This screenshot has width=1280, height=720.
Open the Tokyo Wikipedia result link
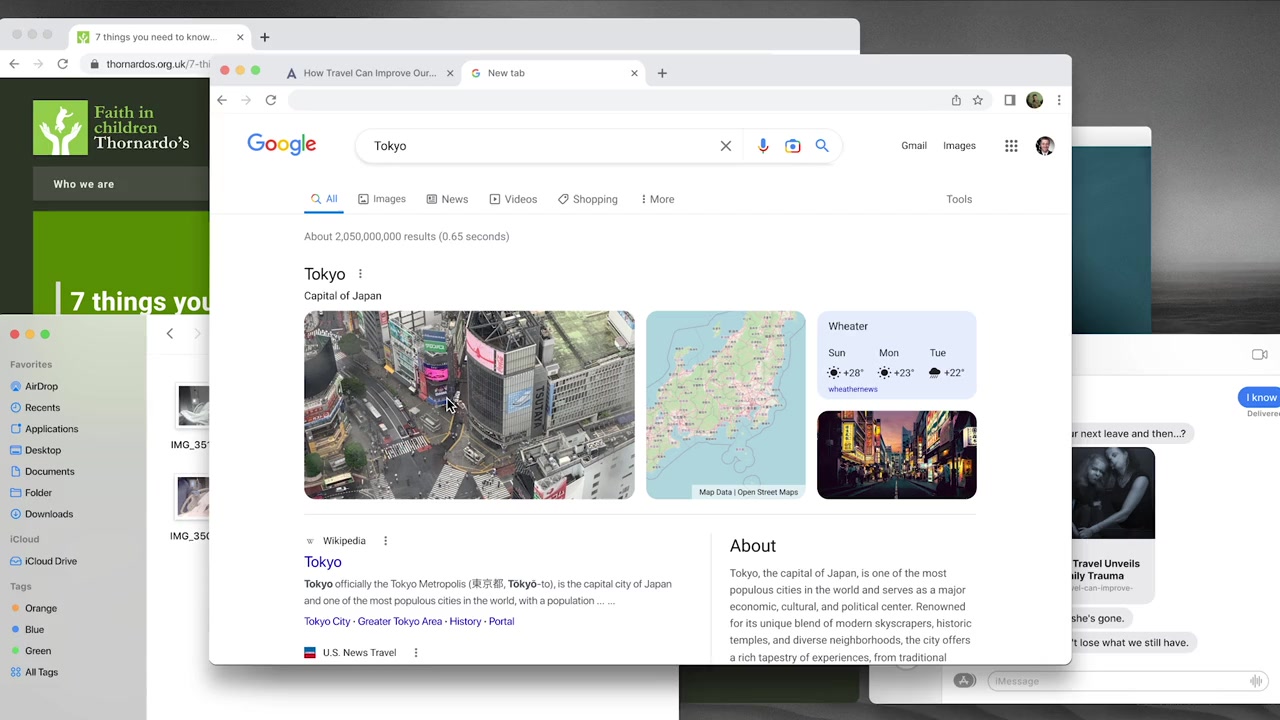point(323,562)
